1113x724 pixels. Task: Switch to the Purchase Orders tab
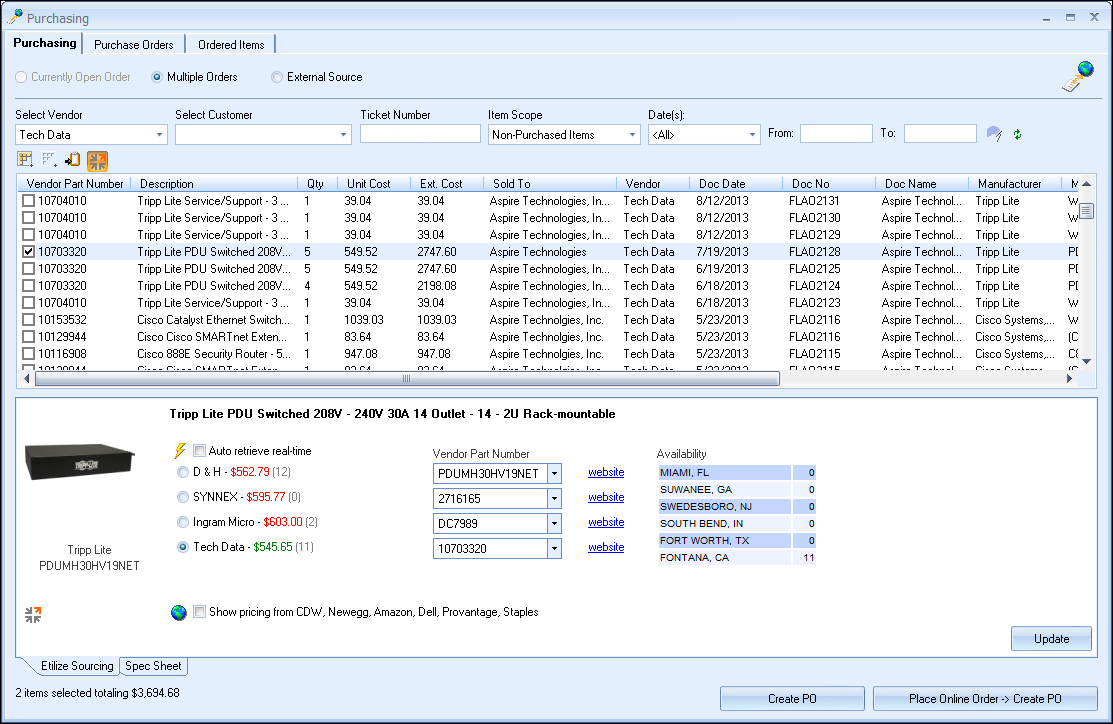click(133, 45)
